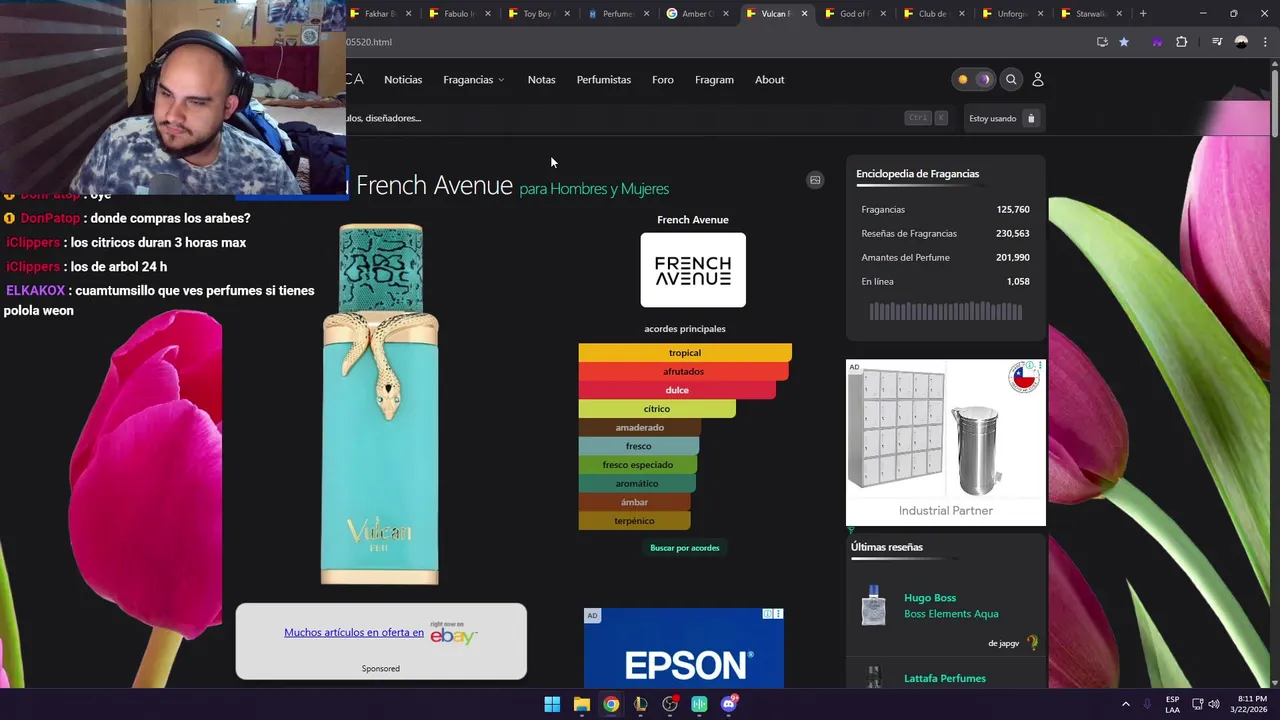The height and width of the screenshot is (720, 1280).
Task: Click the tropical accord bar
Action: 685,353
